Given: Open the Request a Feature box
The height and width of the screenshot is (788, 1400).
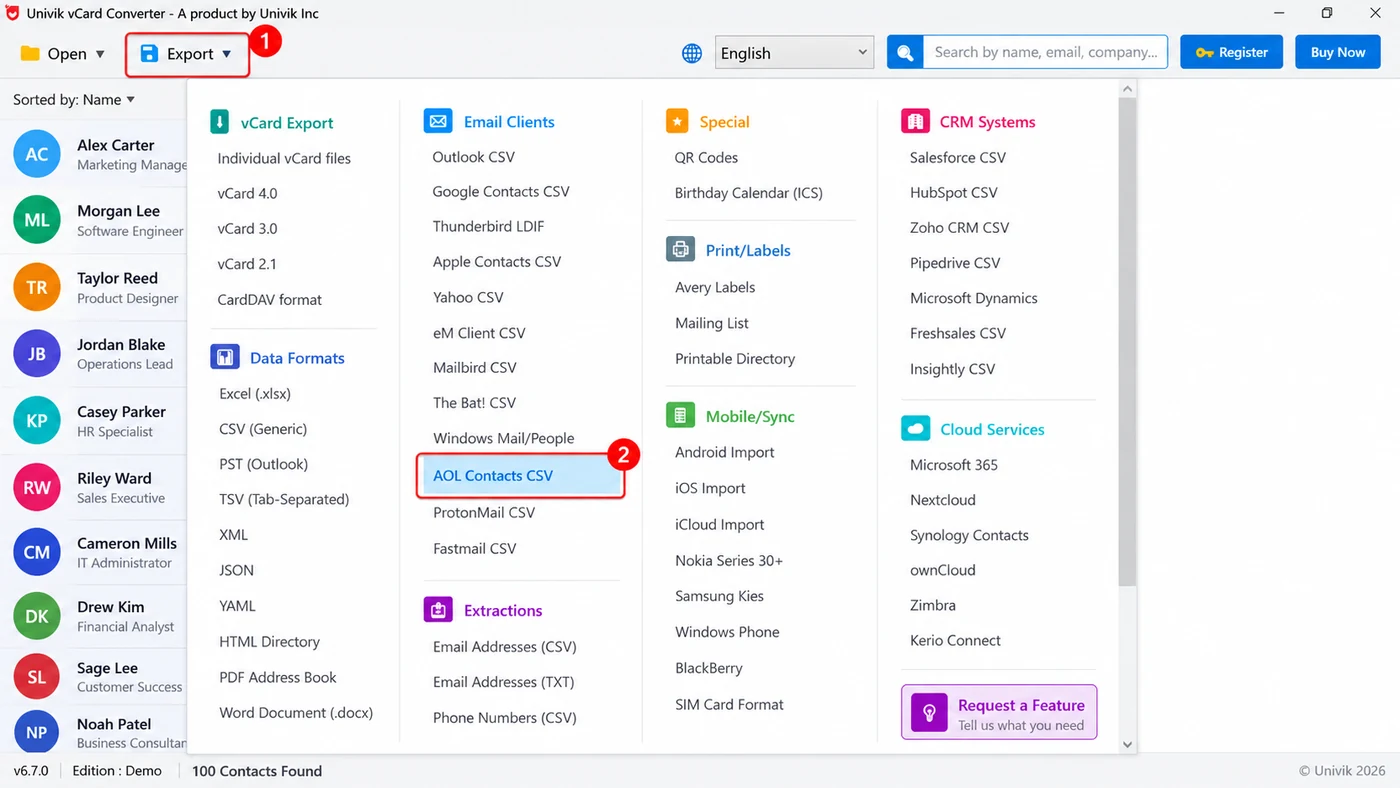Looking at the screenshot, I should click(999, 712).
